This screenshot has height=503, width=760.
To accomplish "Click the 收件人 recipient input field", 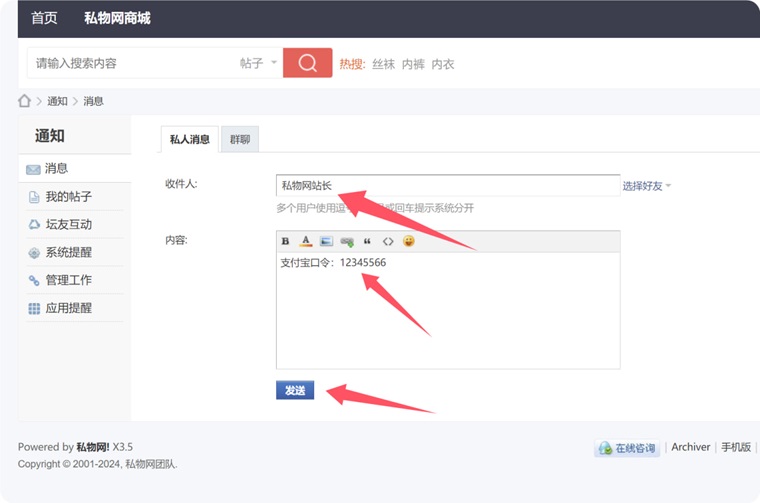I will click(x=447, y=186).
